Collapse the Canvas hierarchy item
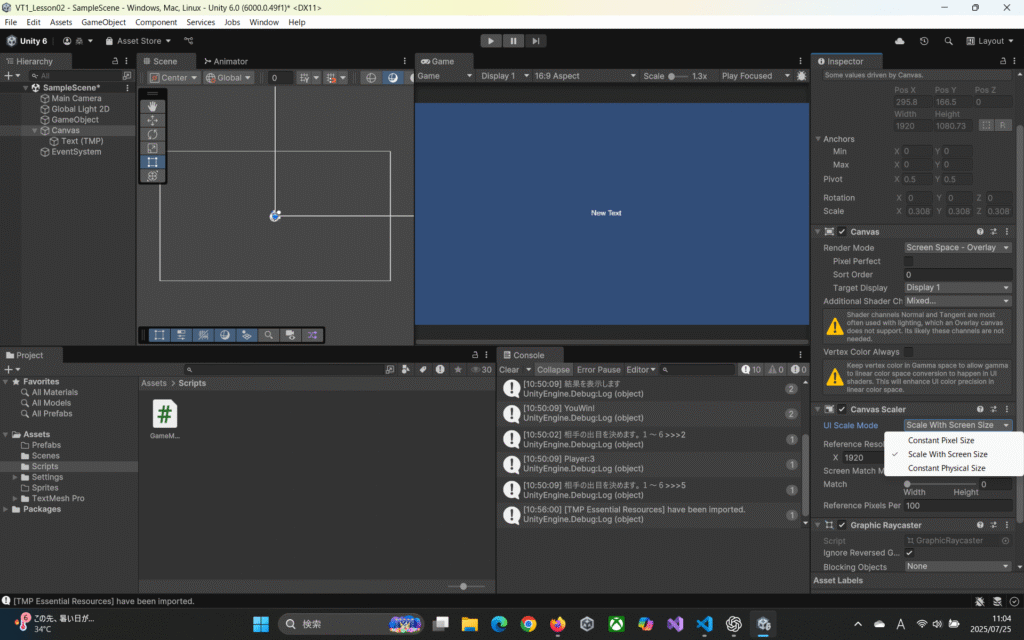1024x640 pixels. click(x=35, y=131)
